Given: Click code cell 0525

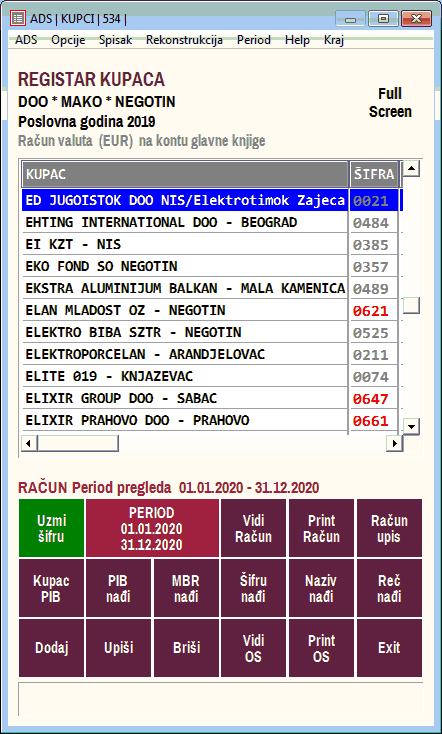Looking at the screenshot, I should tap(374, 332).
